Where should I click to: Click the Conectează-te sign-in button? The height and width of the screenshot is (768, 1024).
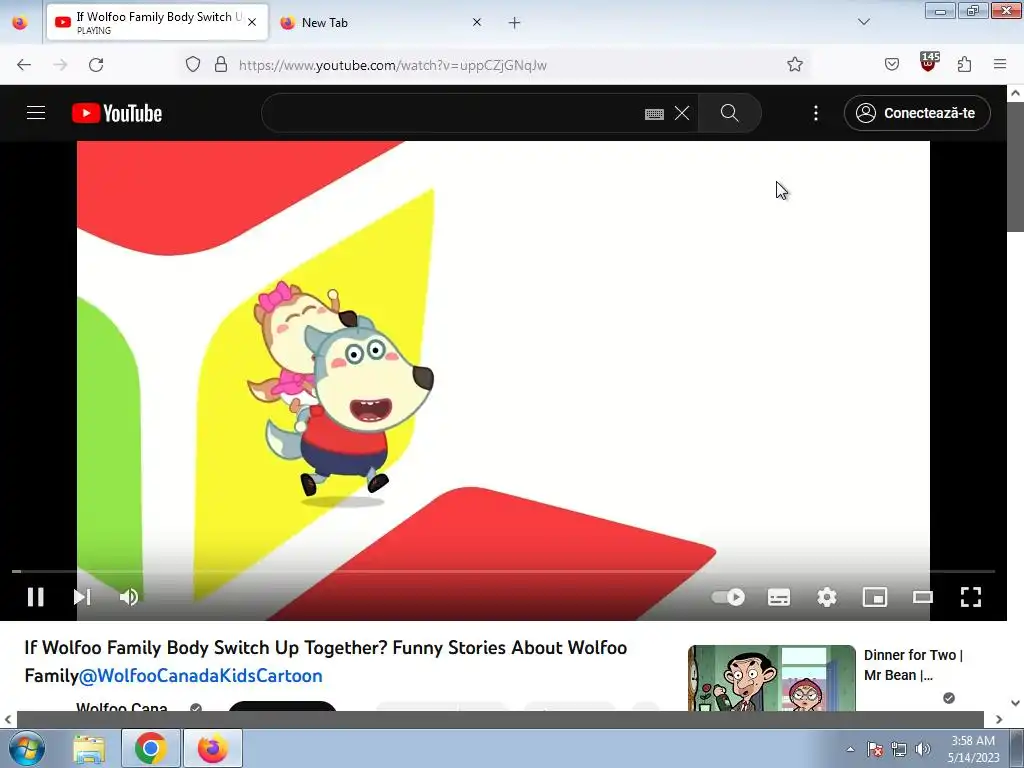click(x=917, y=113)
